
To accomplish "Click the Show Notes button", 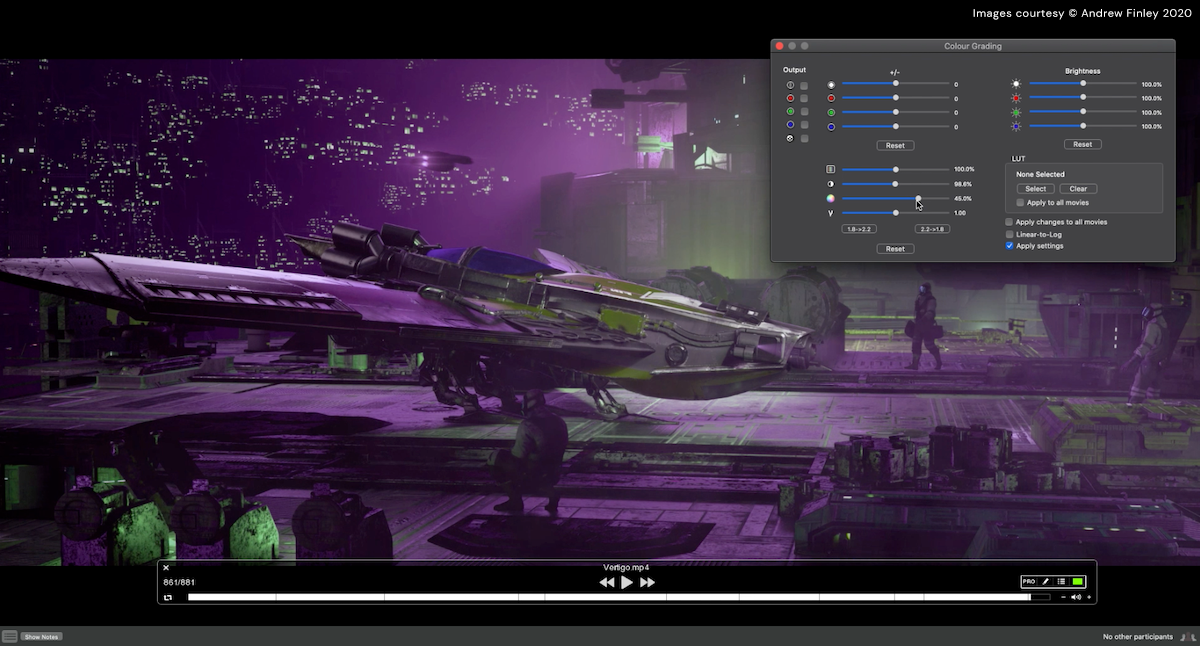I will click(x=42, y=637).
